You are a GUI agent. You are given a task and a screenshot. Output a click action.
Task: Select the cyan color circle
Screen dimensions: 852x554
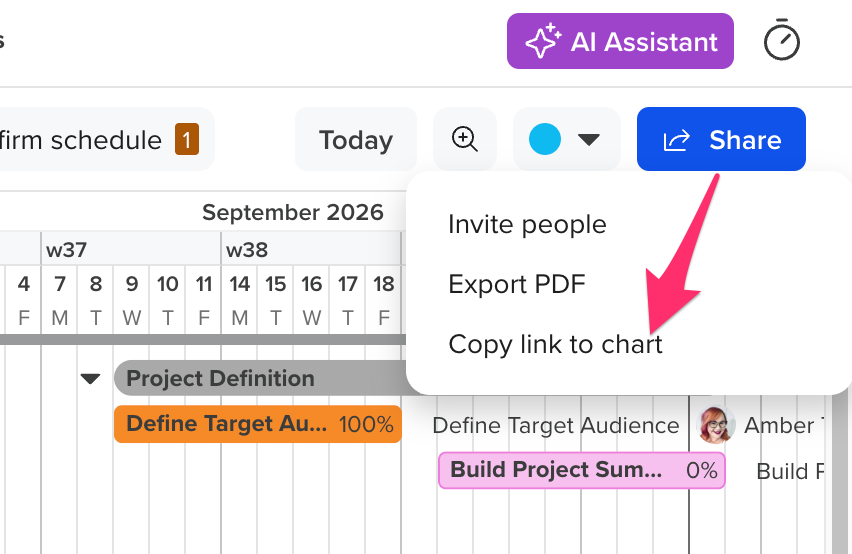click(x=544, y=139)
